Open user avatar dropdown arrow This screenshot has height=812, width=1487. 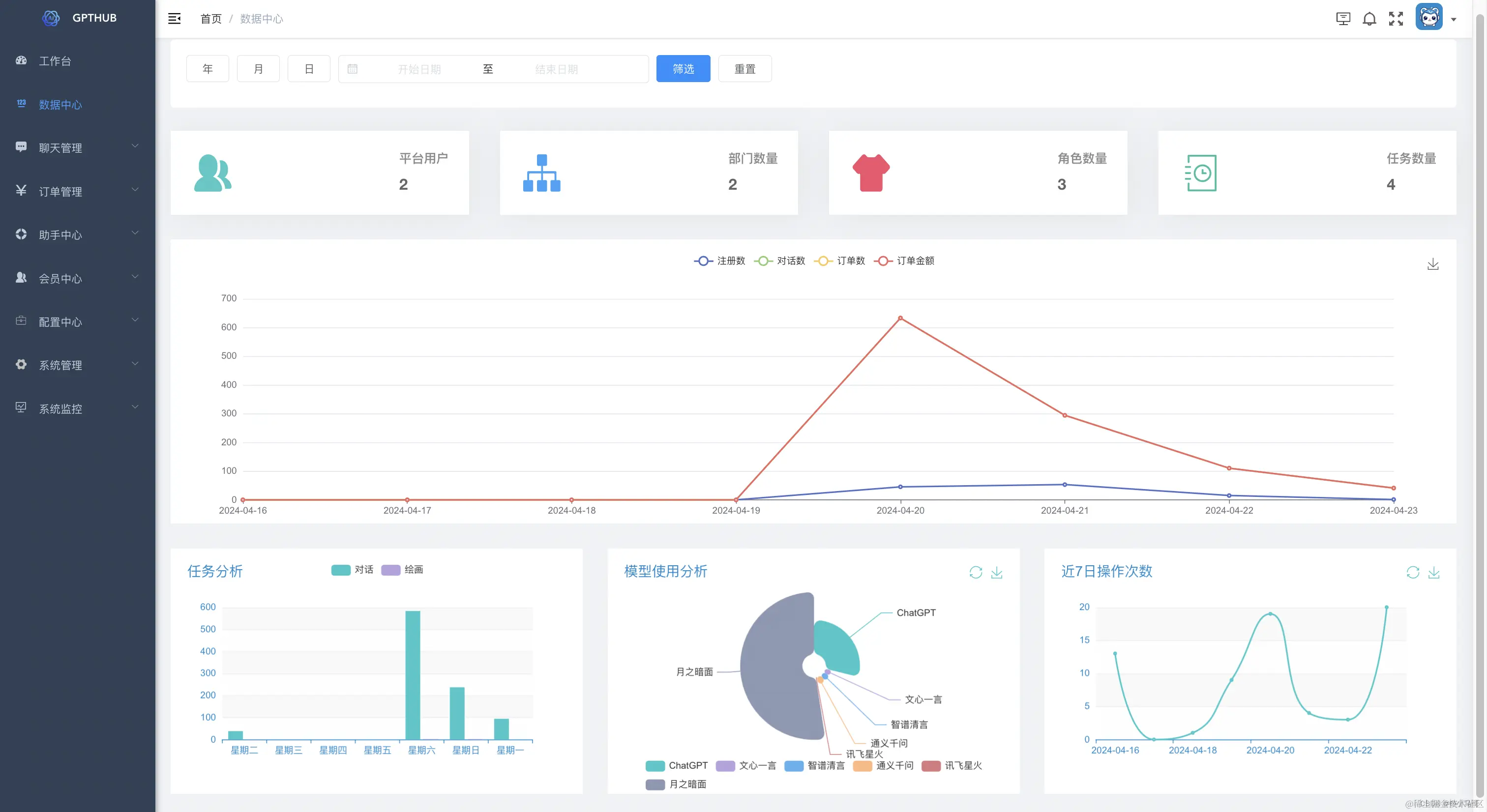1454,20
